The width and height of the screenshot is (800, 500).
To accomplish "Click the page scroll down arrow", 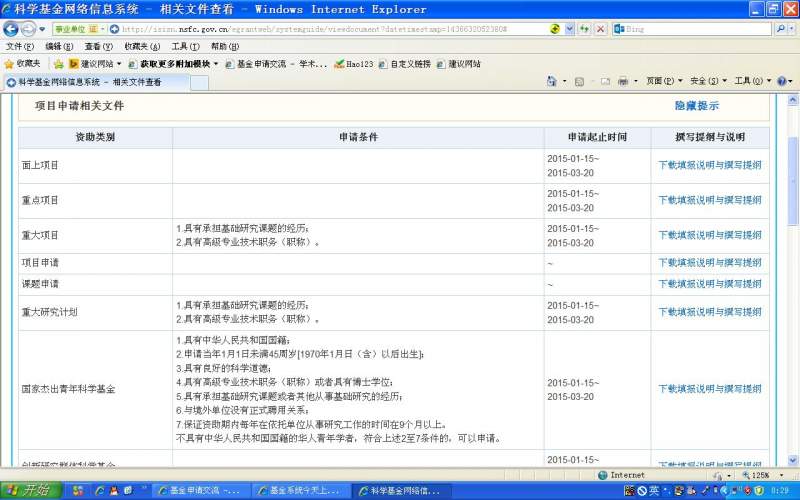I will [793, 460].
